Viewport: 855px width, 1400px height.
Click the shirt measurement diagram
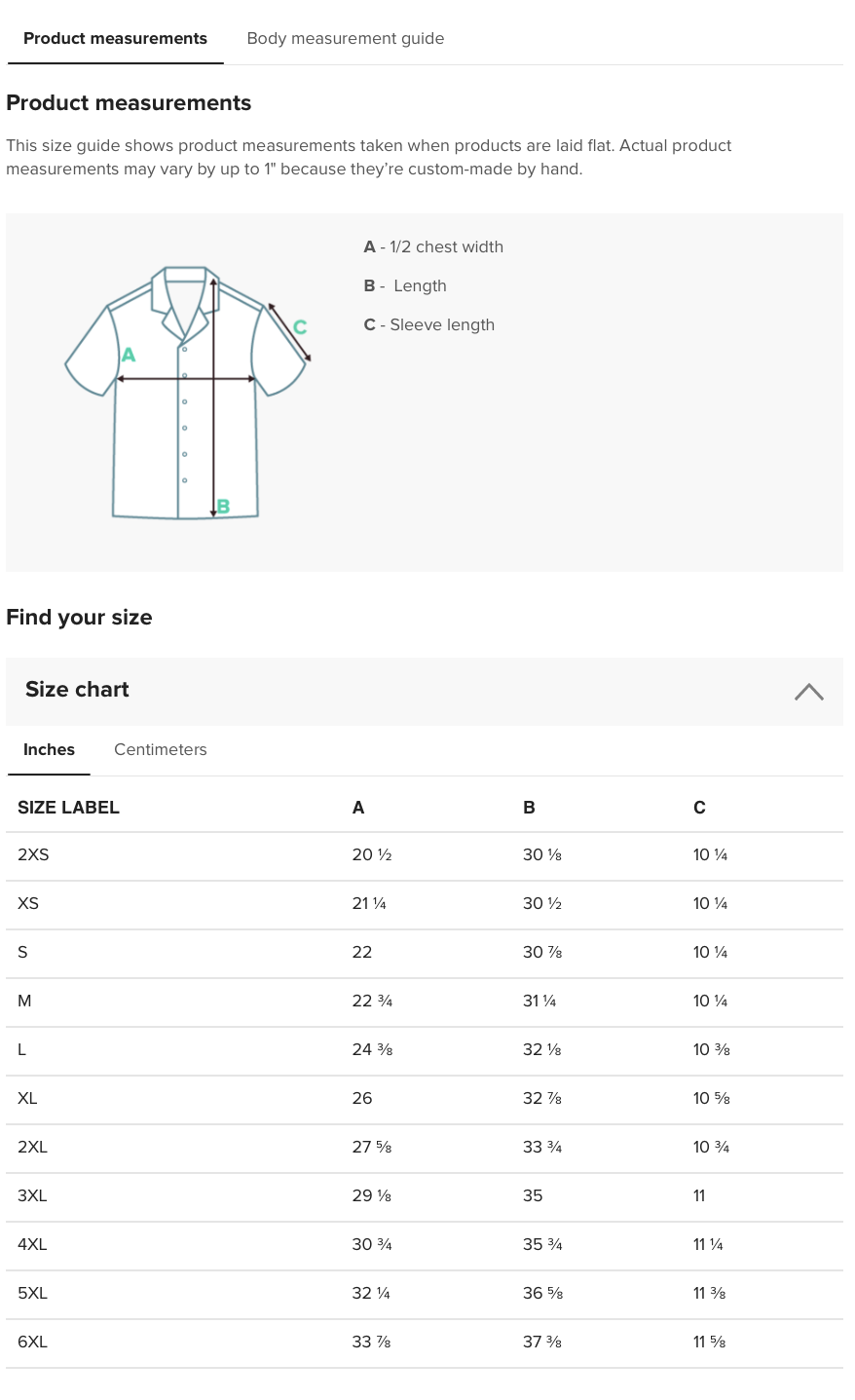(186, 392)
